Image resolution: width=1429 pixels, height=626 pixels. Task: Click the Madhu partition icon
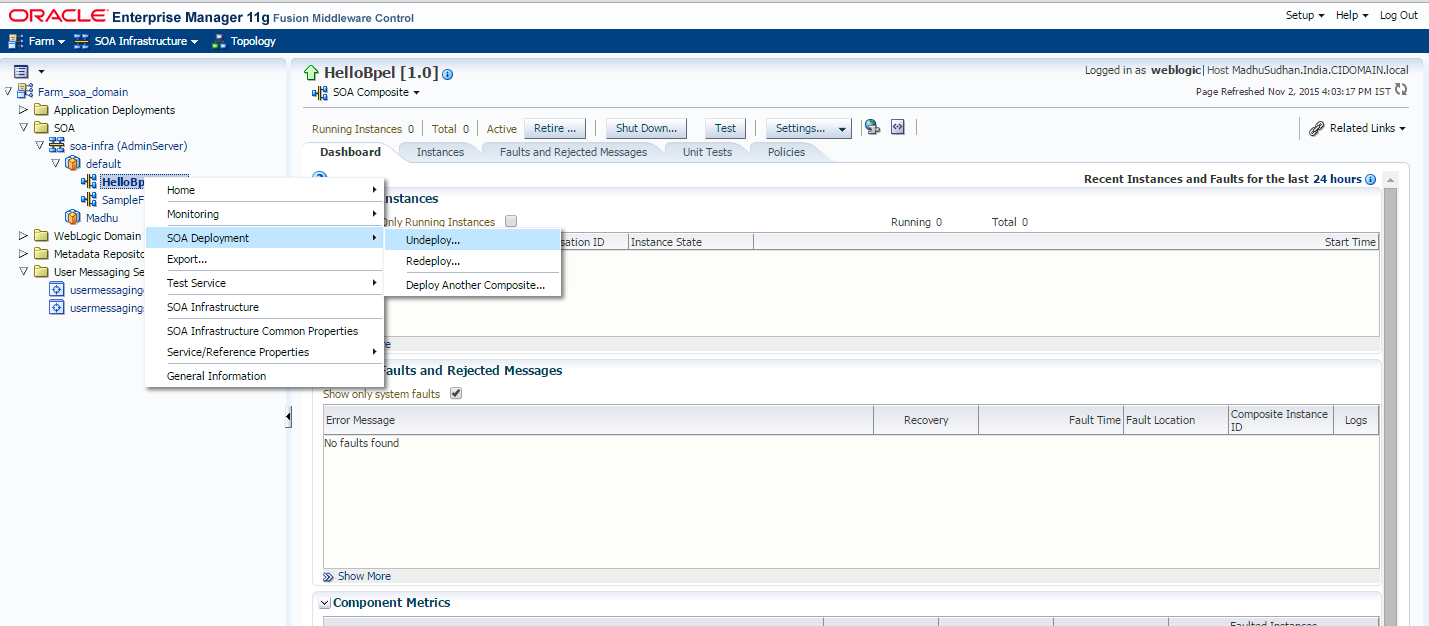73,218
